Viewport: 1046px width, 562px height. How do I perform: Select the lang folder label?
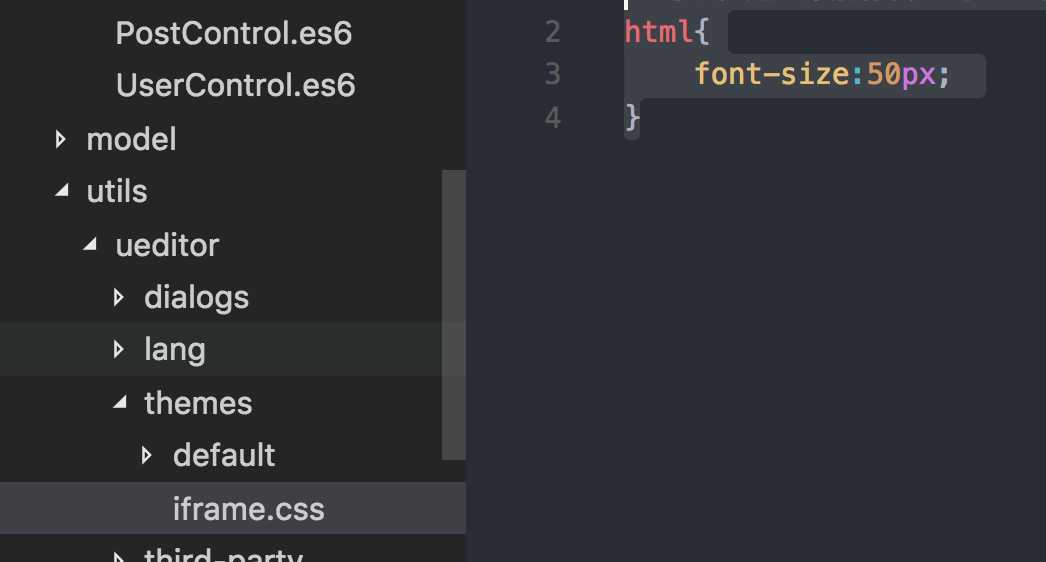pyautogui.click(x=175, y=350)
